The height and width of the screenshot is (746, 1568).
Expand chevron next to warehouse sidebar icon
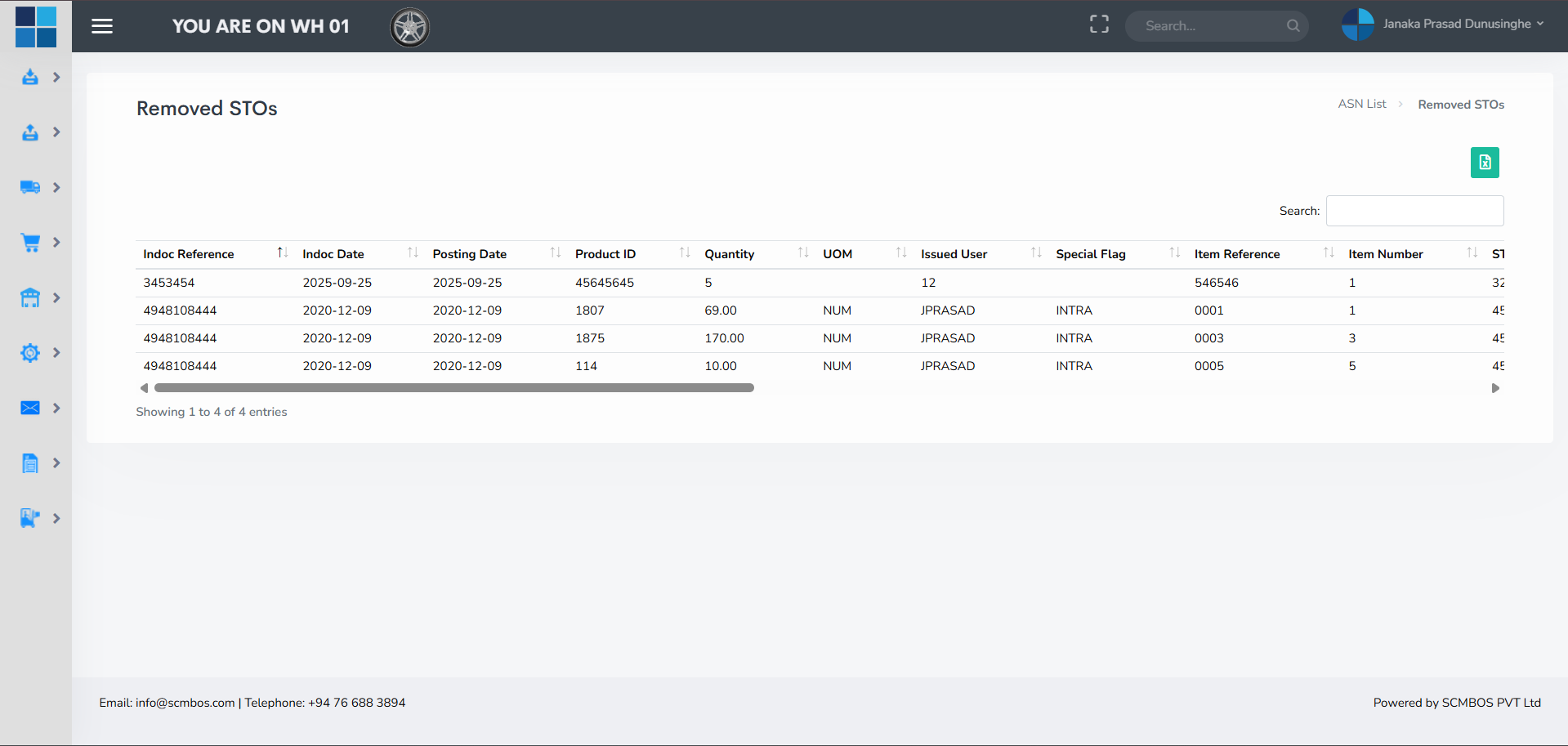[x=56, y=298]
